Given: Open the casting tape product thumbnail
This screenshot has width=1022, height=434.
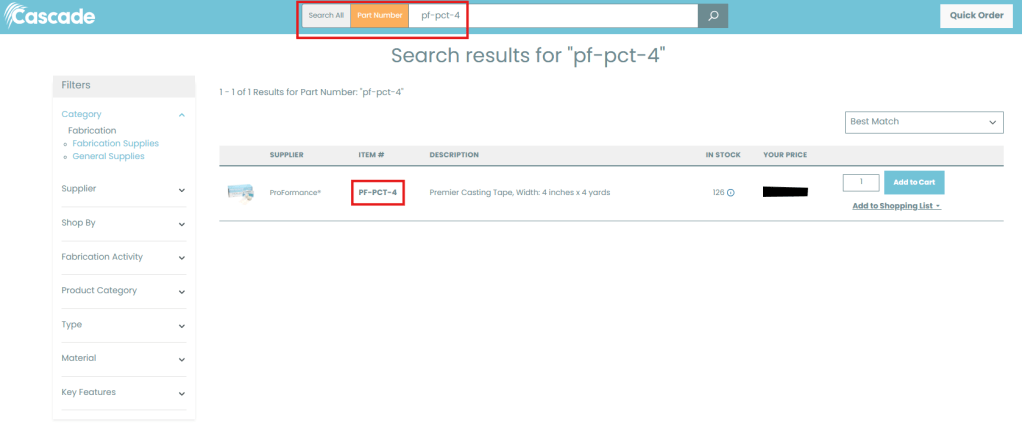Looking at the screenshot, I should [x=241, y=192].
